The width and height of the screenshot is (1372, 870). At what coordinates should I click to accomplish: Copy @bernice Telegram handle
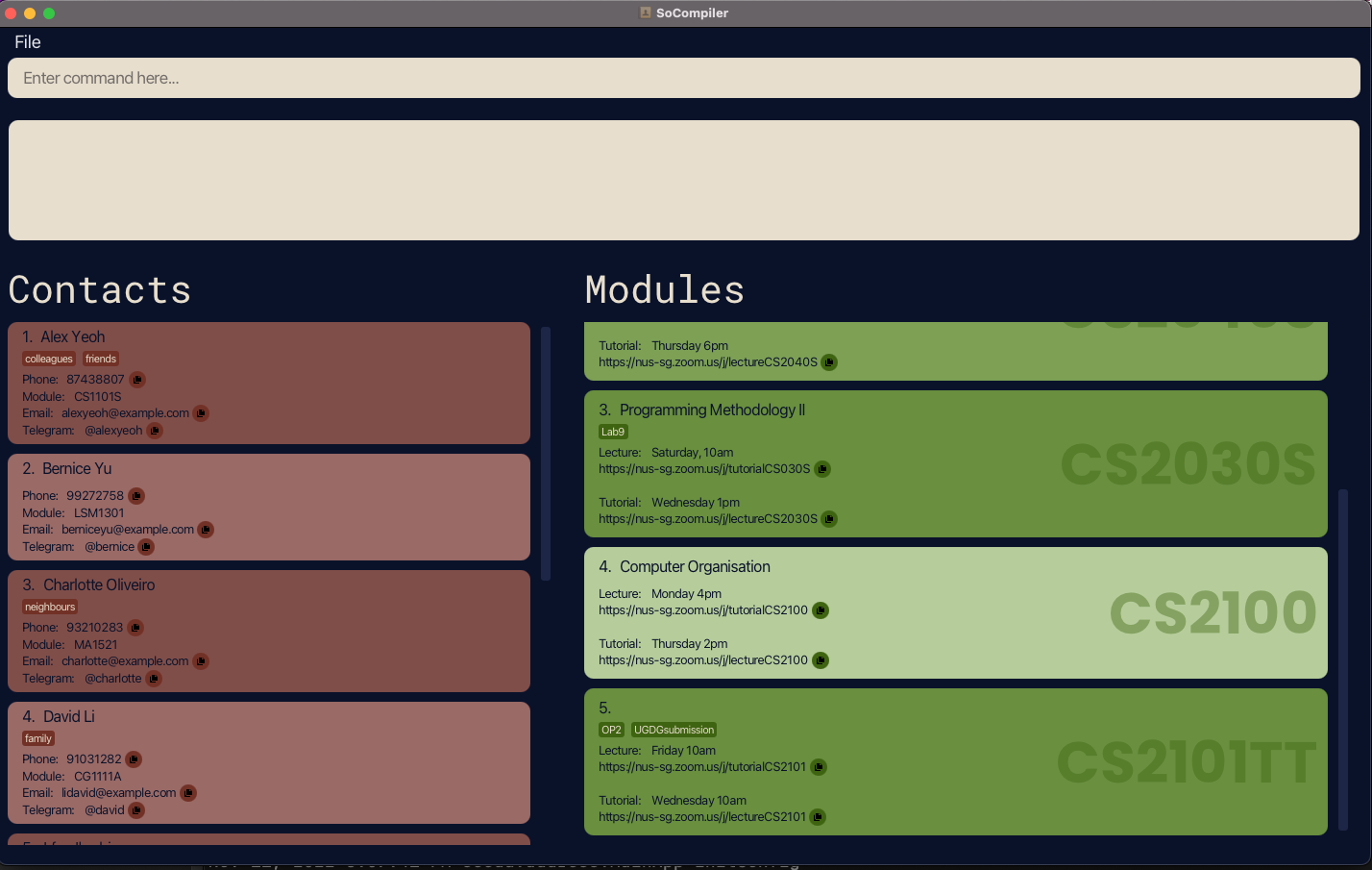tap(146, 547)
